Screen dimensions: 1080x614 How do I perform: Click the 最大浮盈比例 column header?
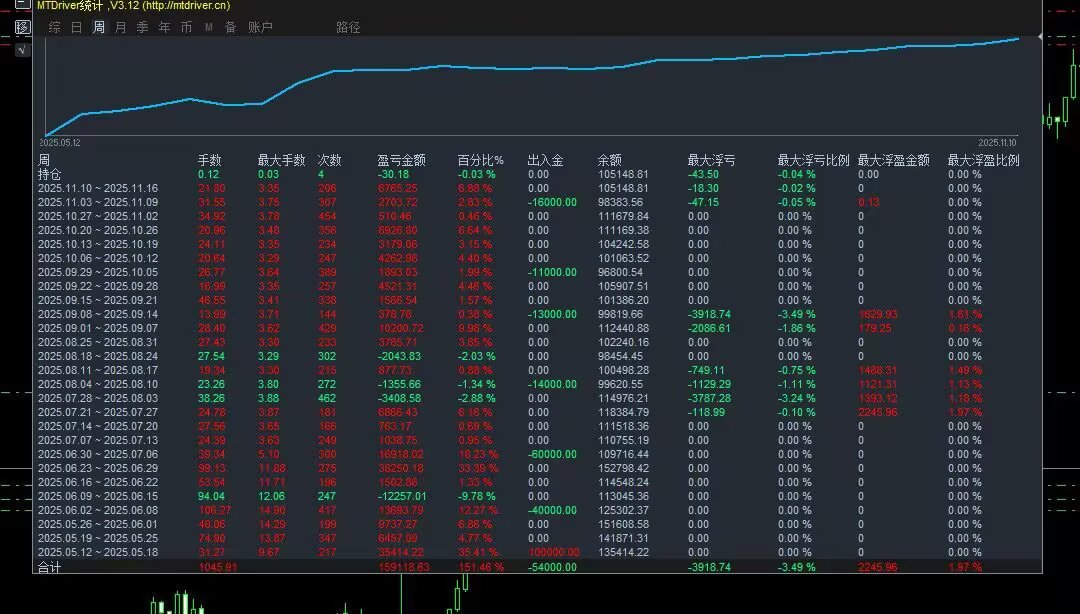[984, 161]
